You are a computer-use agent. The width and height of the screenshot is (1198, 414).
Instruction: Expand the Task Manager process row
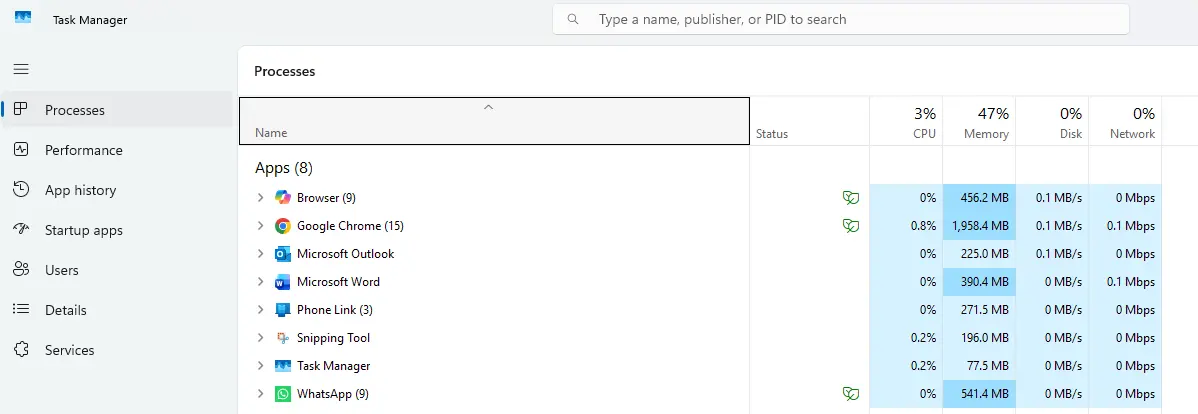(x=260, y=366)
